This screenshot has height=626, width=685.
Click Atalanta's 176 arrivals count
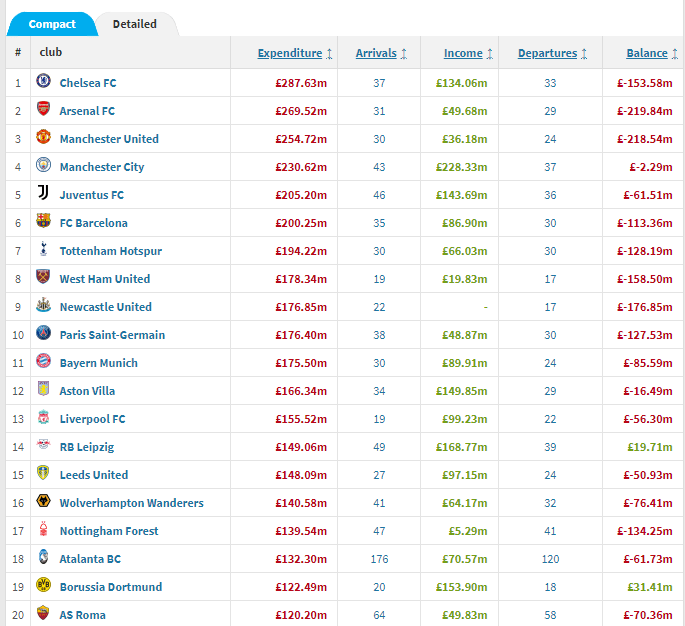[379, 559]
